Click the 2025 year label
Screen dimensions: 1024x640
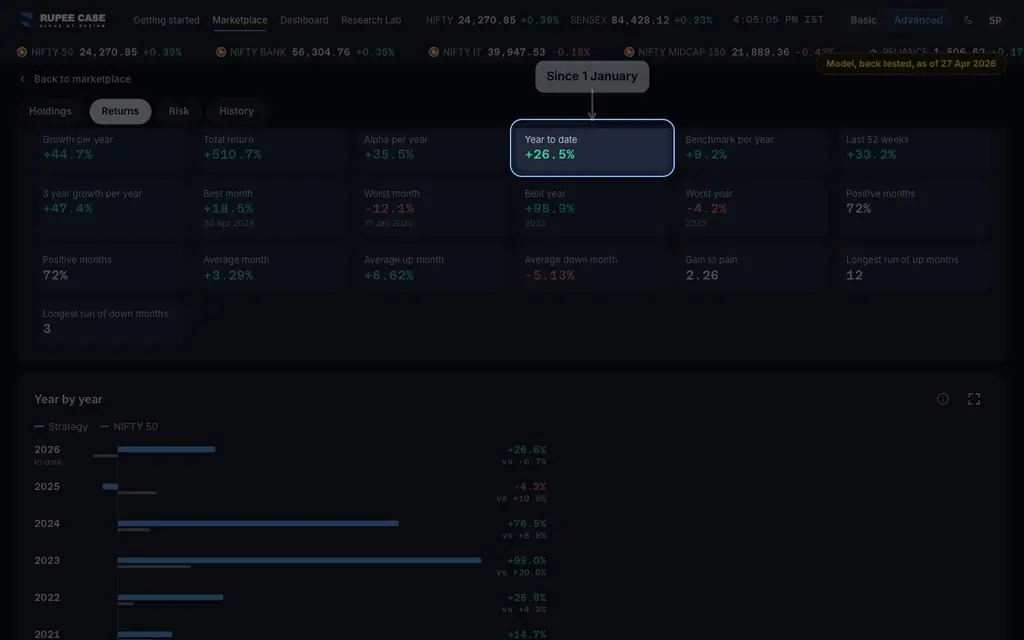click(47, 487)
